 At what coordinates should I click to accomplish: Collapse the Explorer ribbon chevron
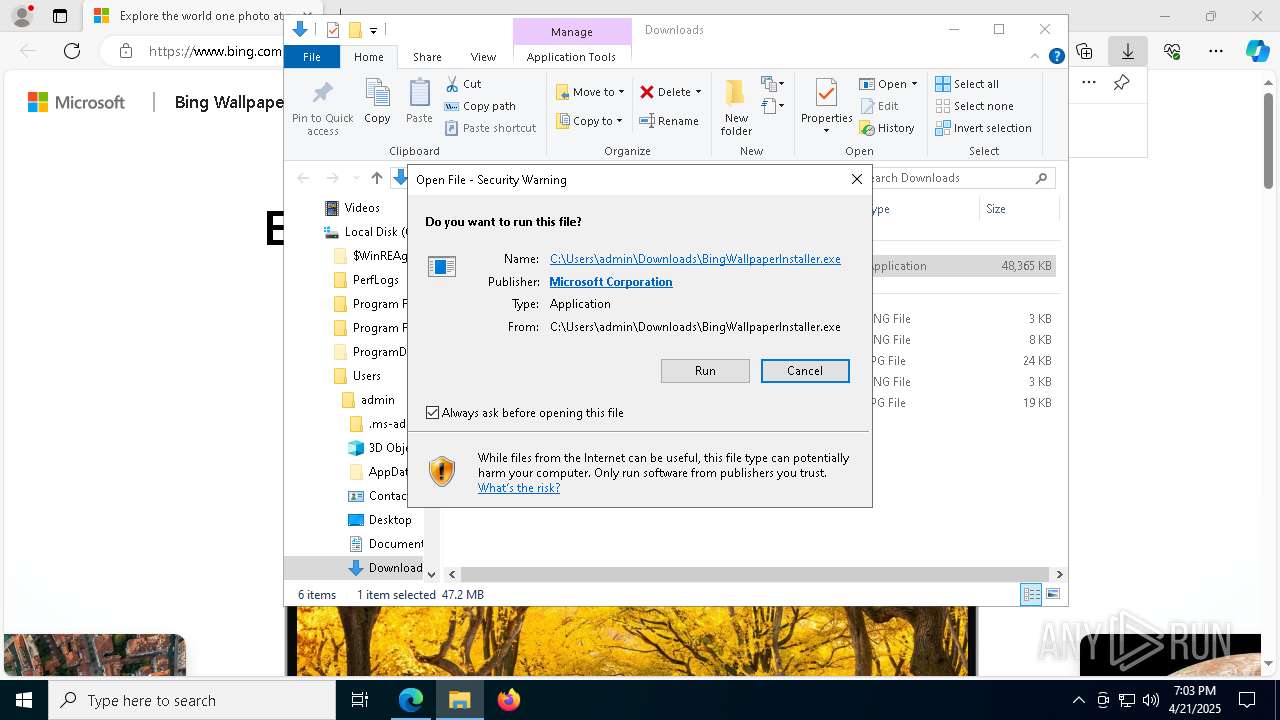tap(1035, 56)
